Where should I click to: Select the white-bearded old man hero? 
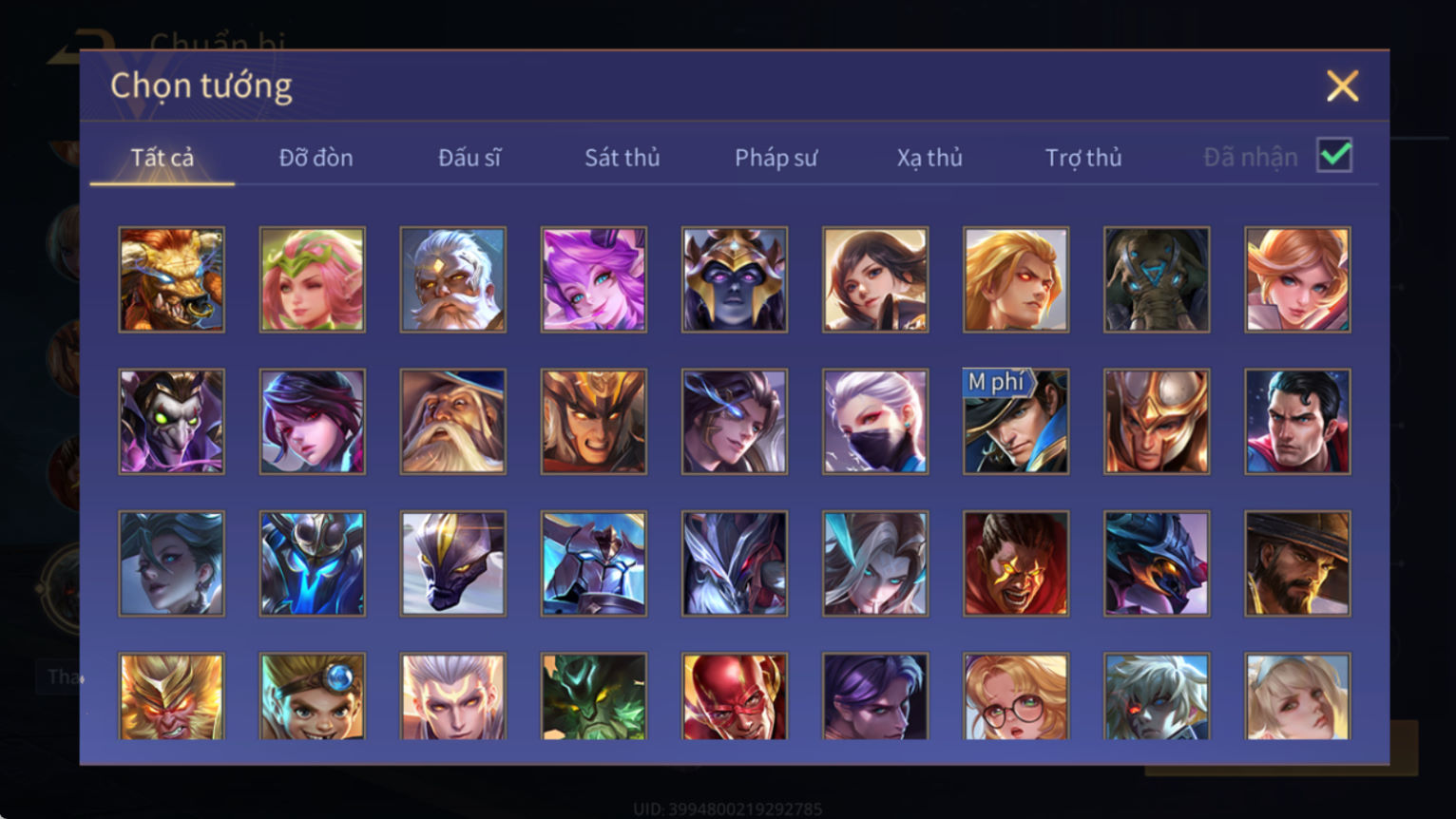pyautogui.click(x=453, y=279)
